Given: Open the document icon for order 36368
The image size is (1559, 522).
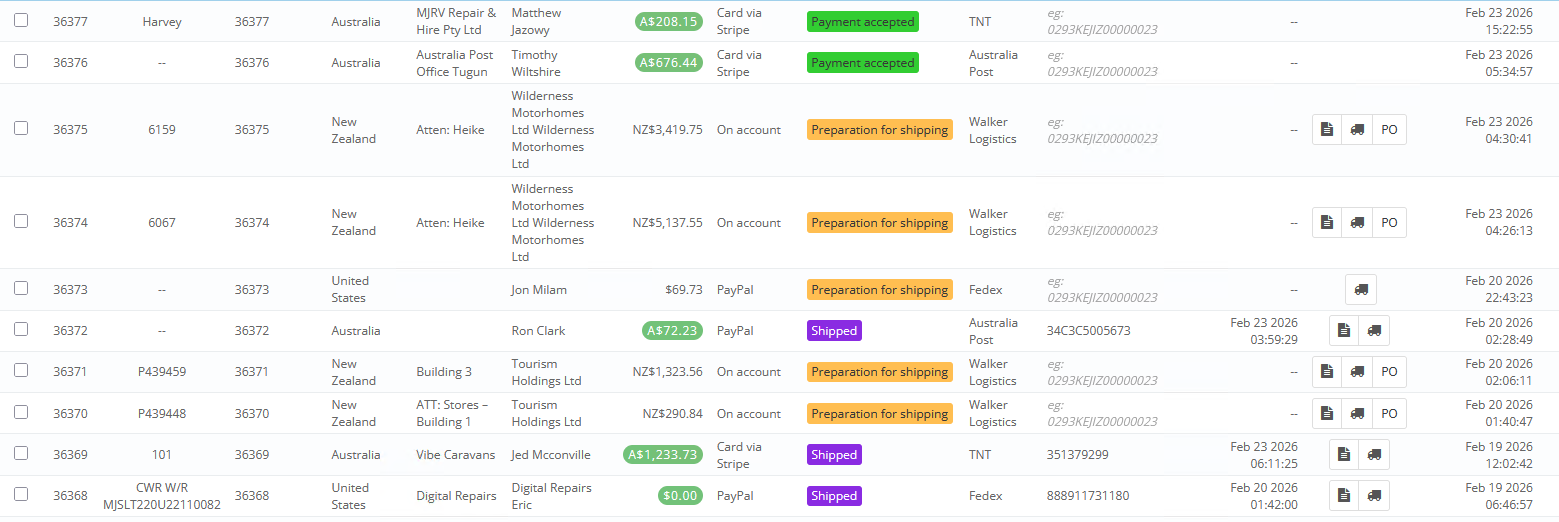Looking at the screenshot, I should pos(1344,496).
